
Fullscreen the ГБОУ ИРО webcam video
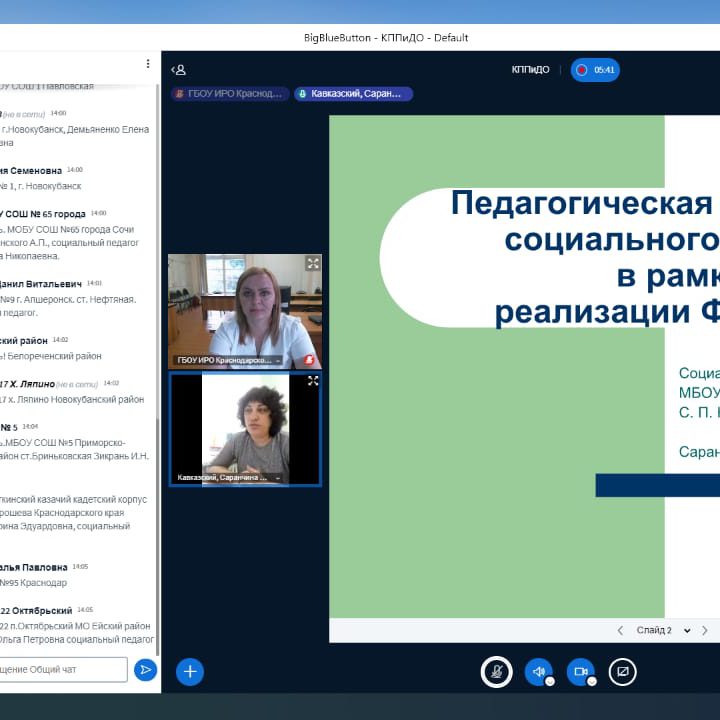(x=313, y=263)
